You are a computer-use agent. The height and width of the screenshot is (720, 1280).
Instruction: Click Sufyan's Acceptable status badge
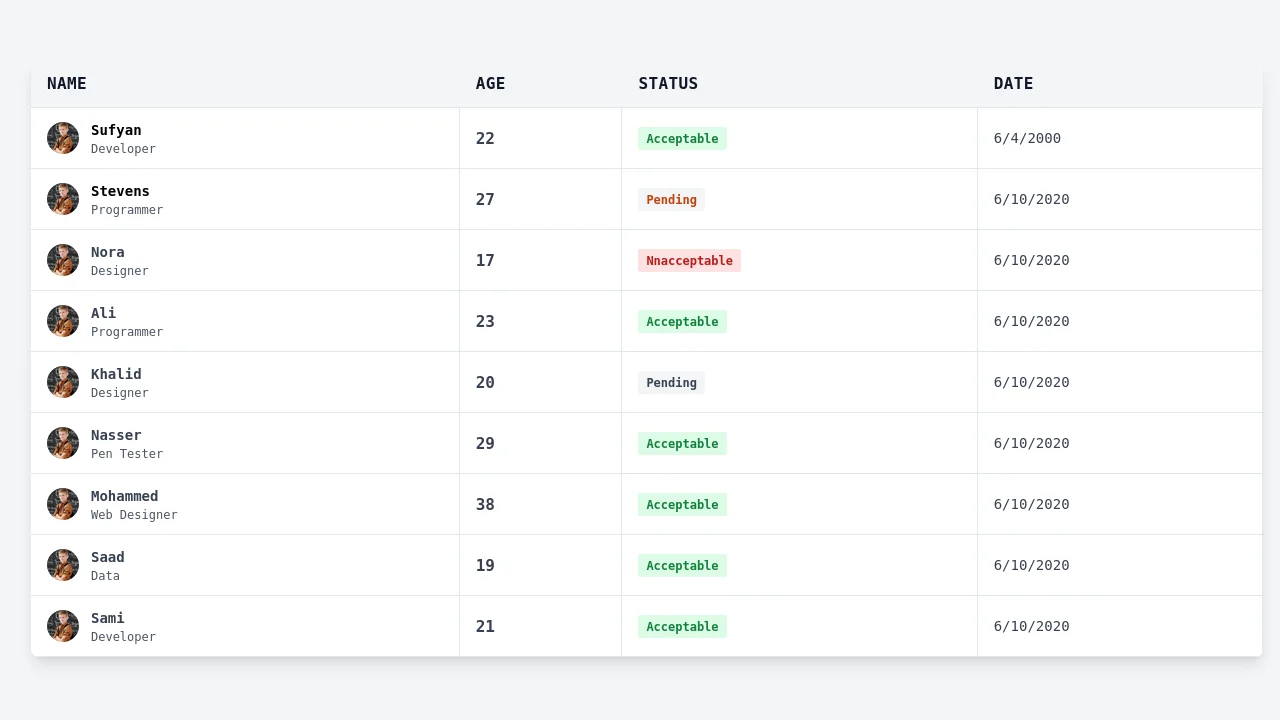tap(682, 138)
